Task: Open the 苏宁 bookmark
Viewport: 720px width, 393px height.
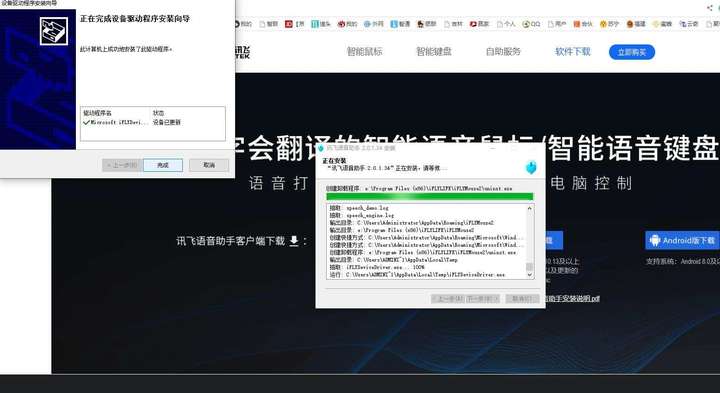Action: point(609,24)
